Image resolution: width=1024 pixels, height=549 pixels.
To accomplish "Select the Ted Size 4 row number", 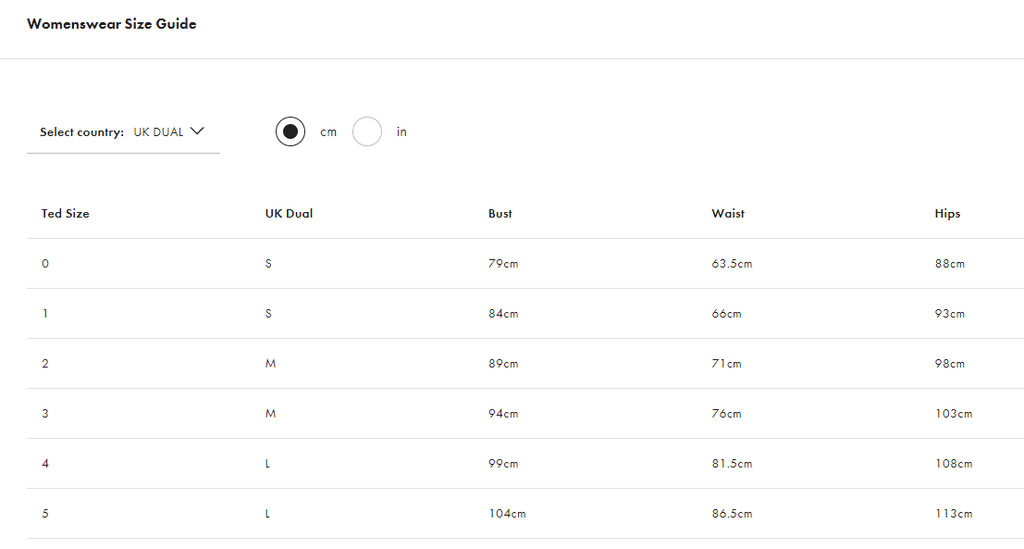I will 45,464.
